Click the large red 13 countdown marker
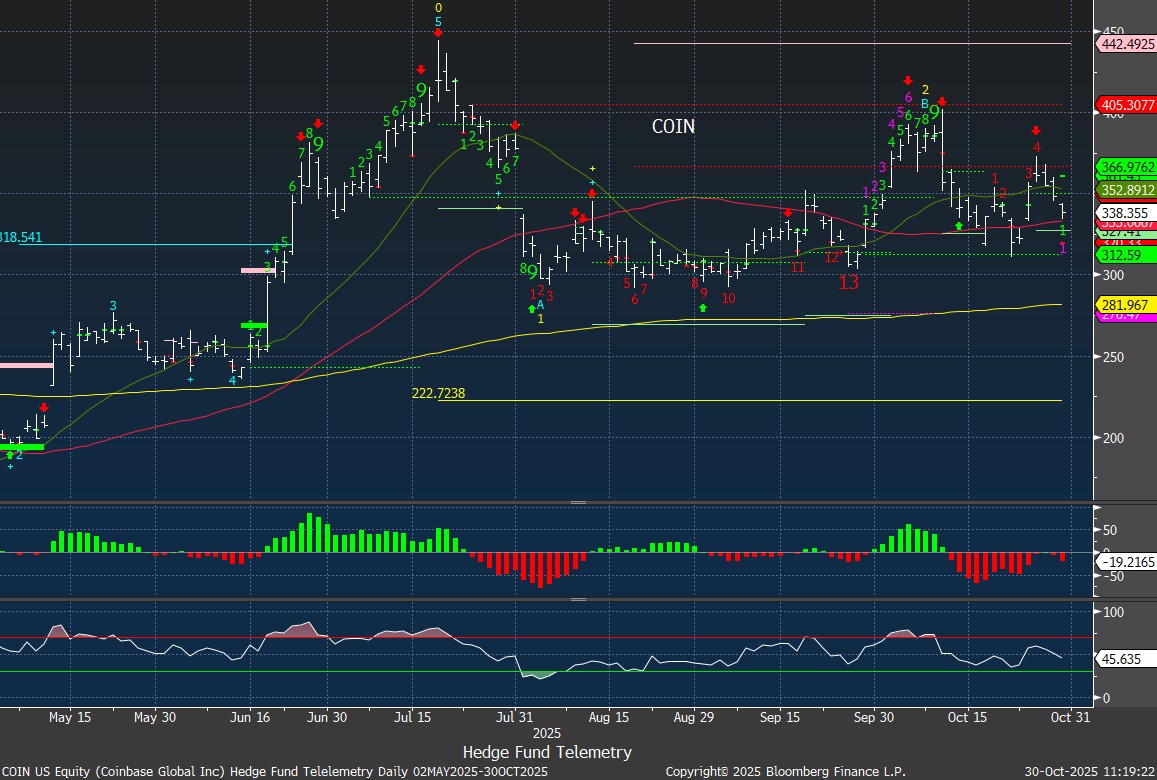The width and height of the screenshot is (1157, 780). coord(848,282)
